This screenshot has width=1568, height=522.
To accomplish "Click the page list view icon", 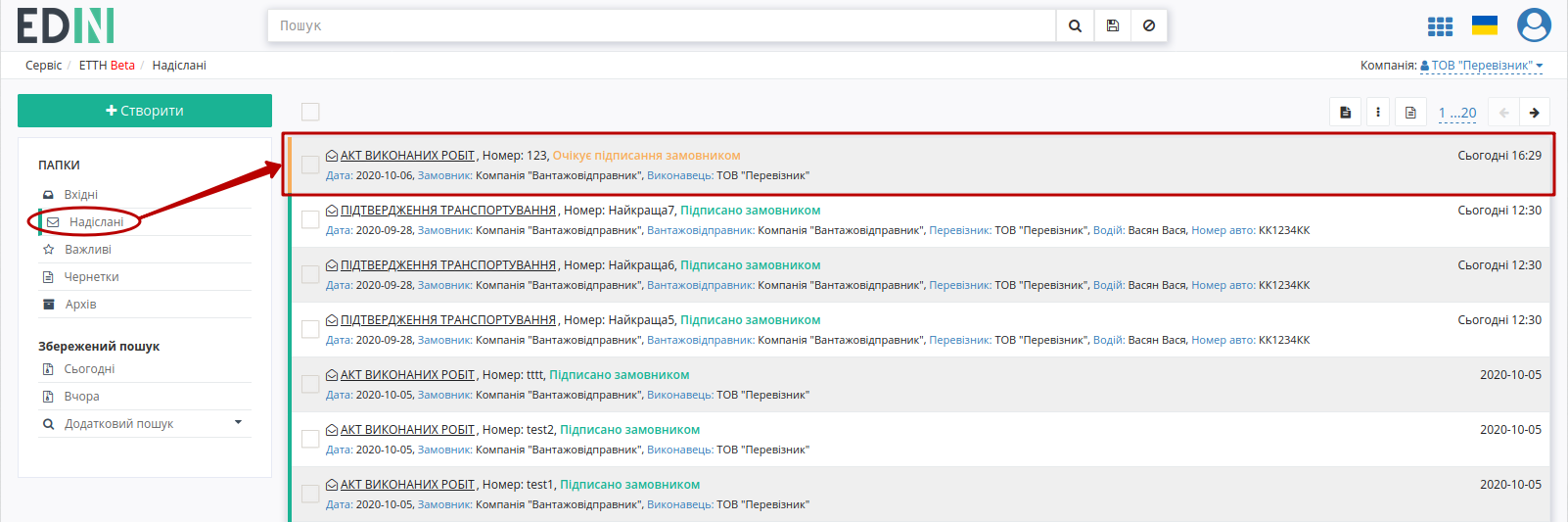I will (x=1410, y=113).
